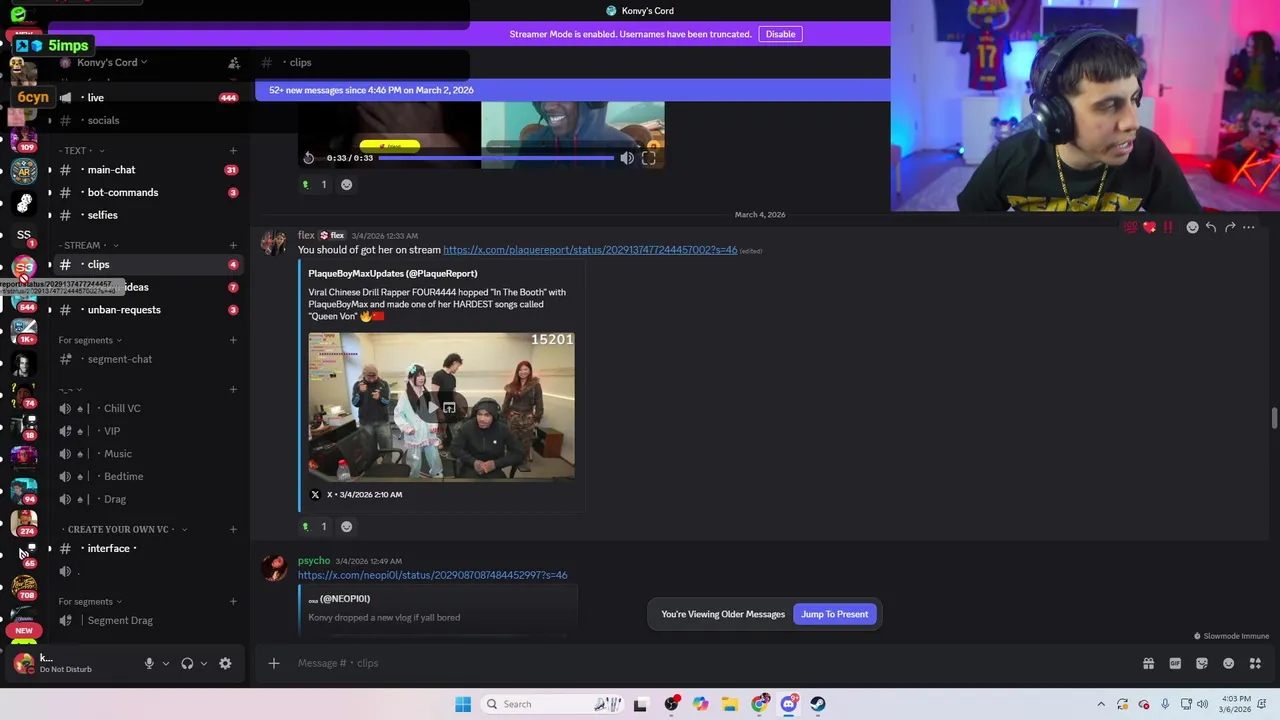Open the AR server icon

[x=24, y=171]
